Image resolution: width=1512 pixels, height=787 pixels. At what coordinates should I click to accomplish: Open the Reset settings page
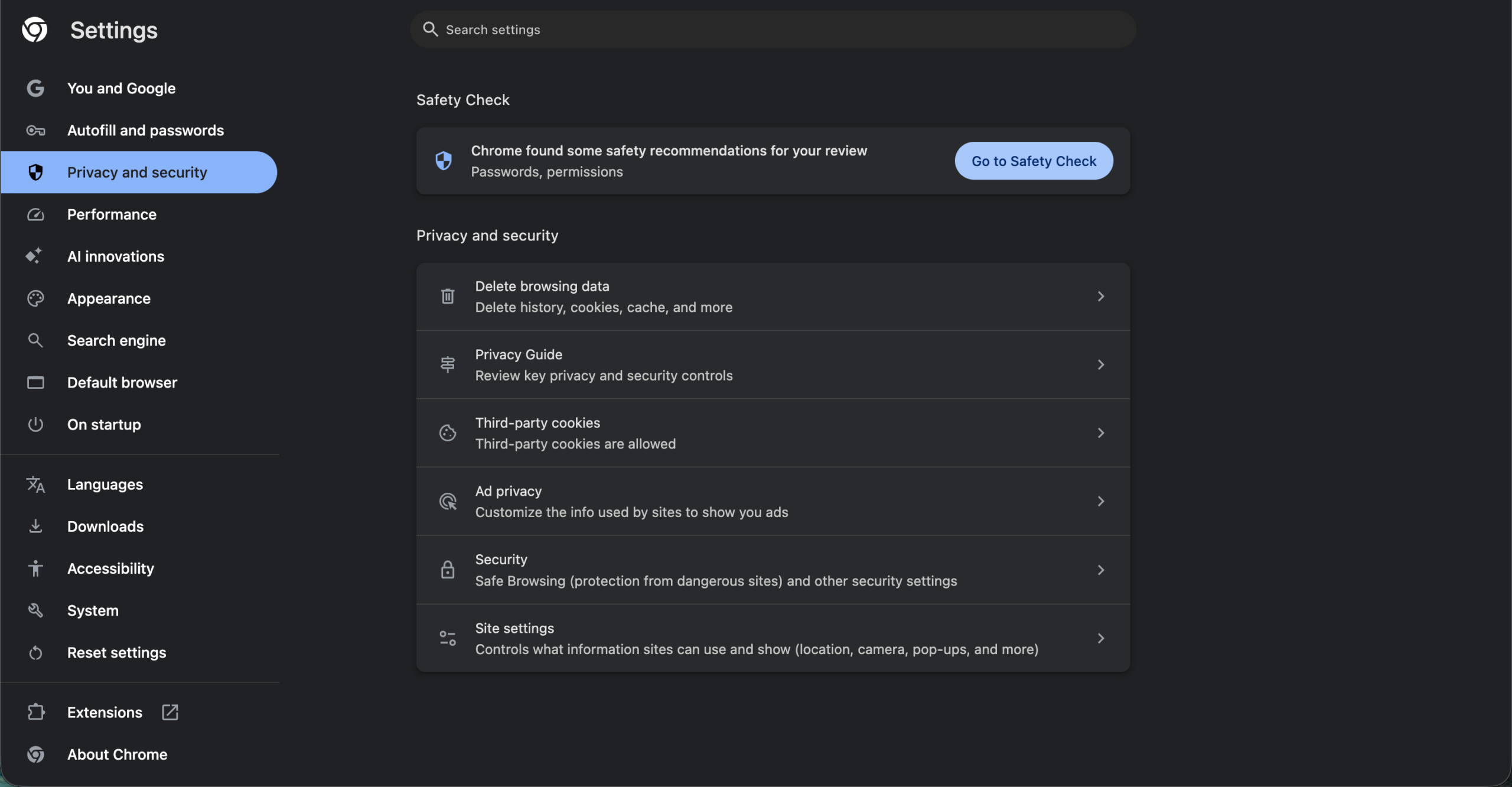[x=139, y=652]
